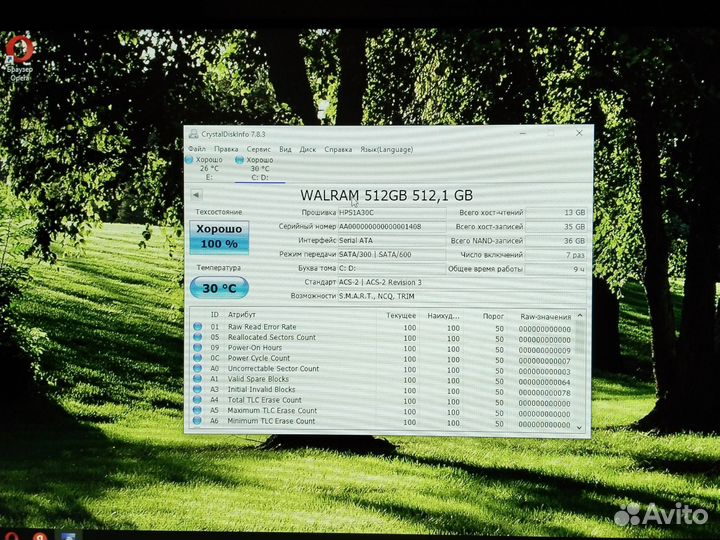Click total host reads value 13 GB

(x=556, y=213)
